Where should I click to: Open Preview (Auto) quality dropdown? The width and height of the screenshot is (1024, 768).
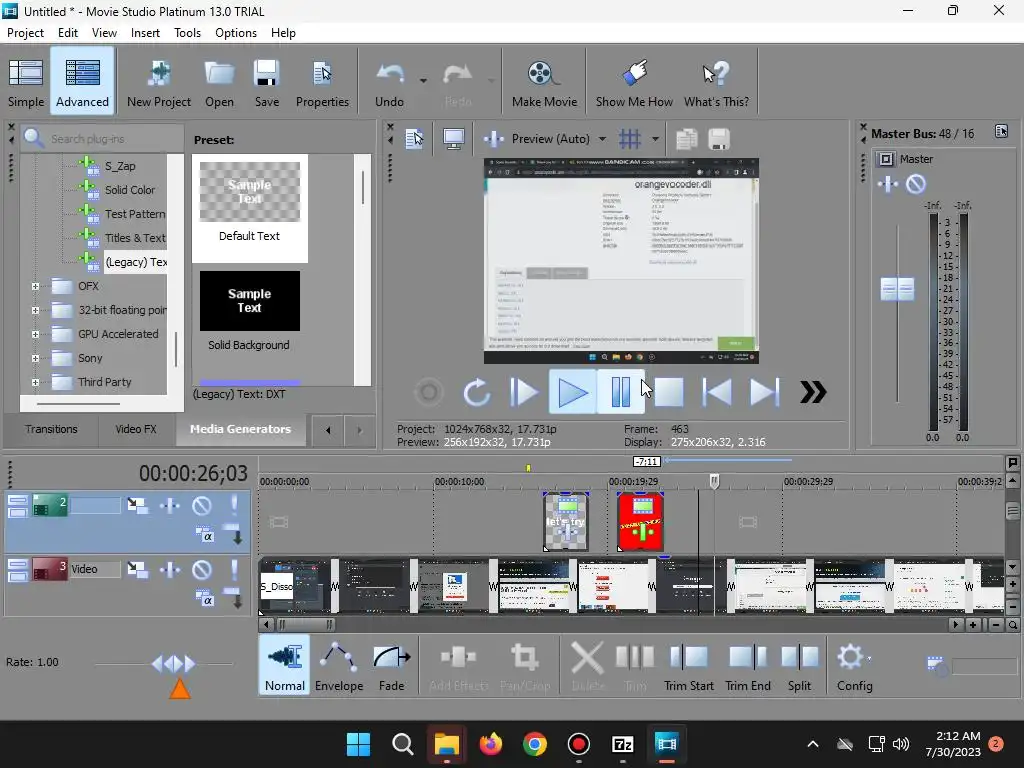pos(602,138)
